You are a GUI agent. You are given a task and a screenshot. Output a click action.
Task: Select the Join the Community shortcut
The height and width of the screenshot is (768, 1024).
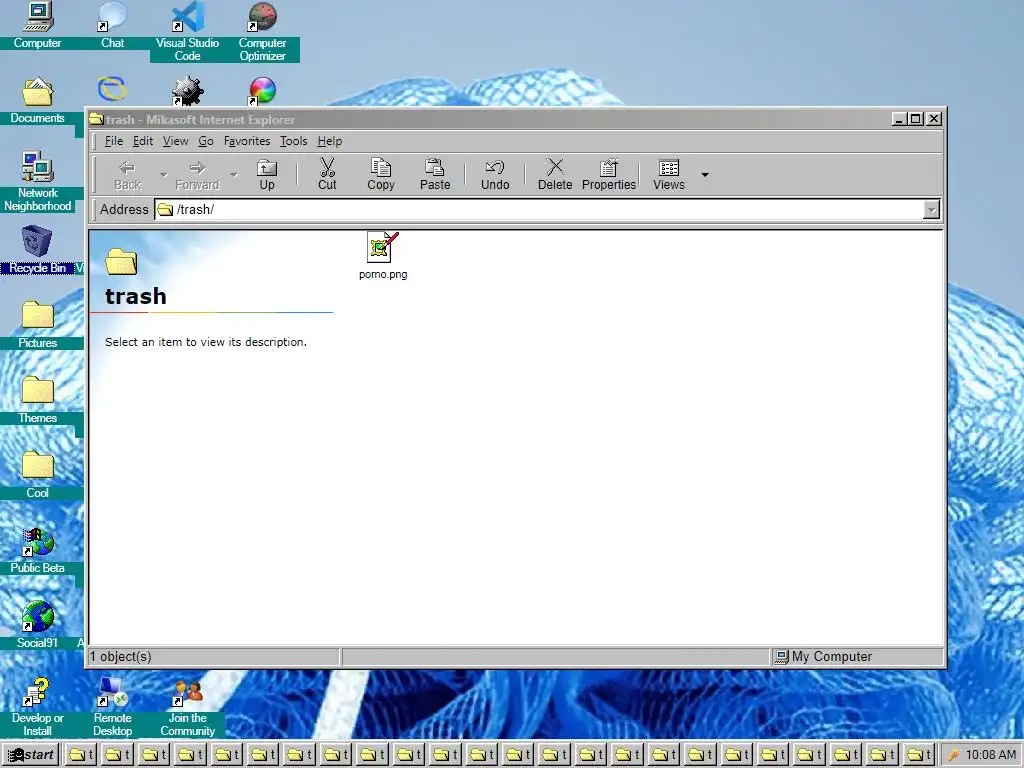coord(187,707)
